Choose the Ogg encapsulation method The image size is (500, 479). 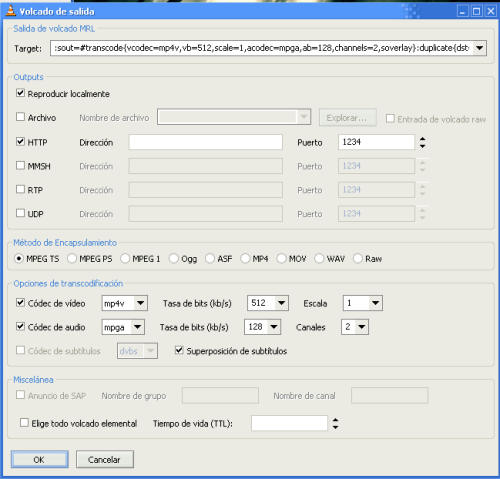(x=174, y=258)
